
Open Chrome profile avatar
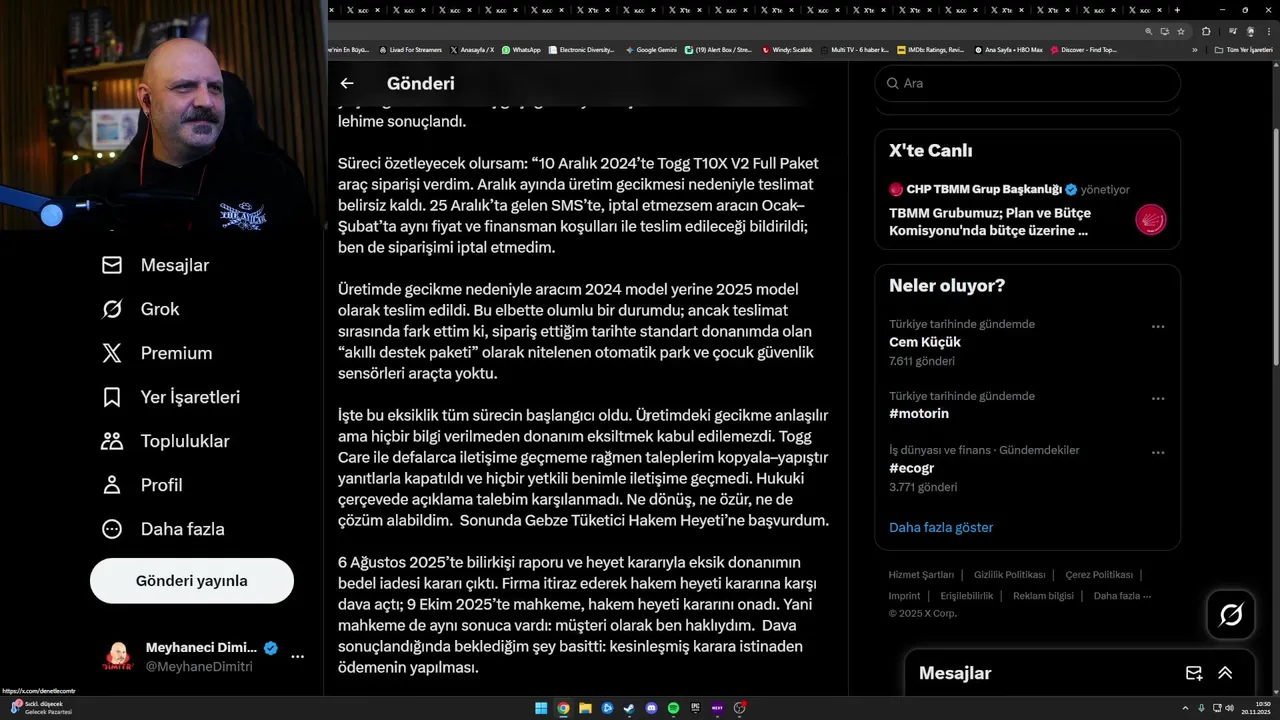1249,31
